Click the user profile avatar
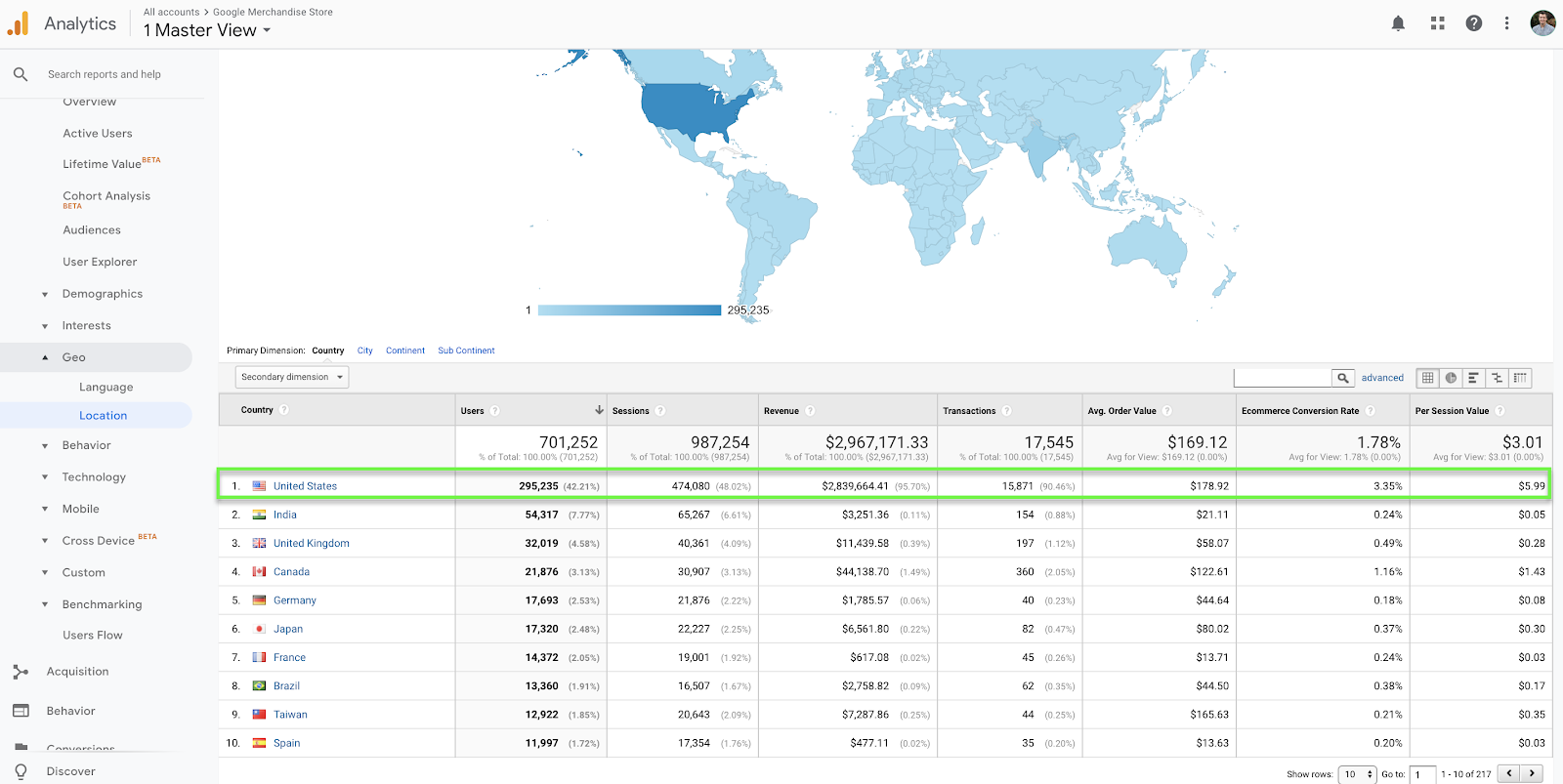Viewport: 1563px width, 784px height. click(1542, 23)
